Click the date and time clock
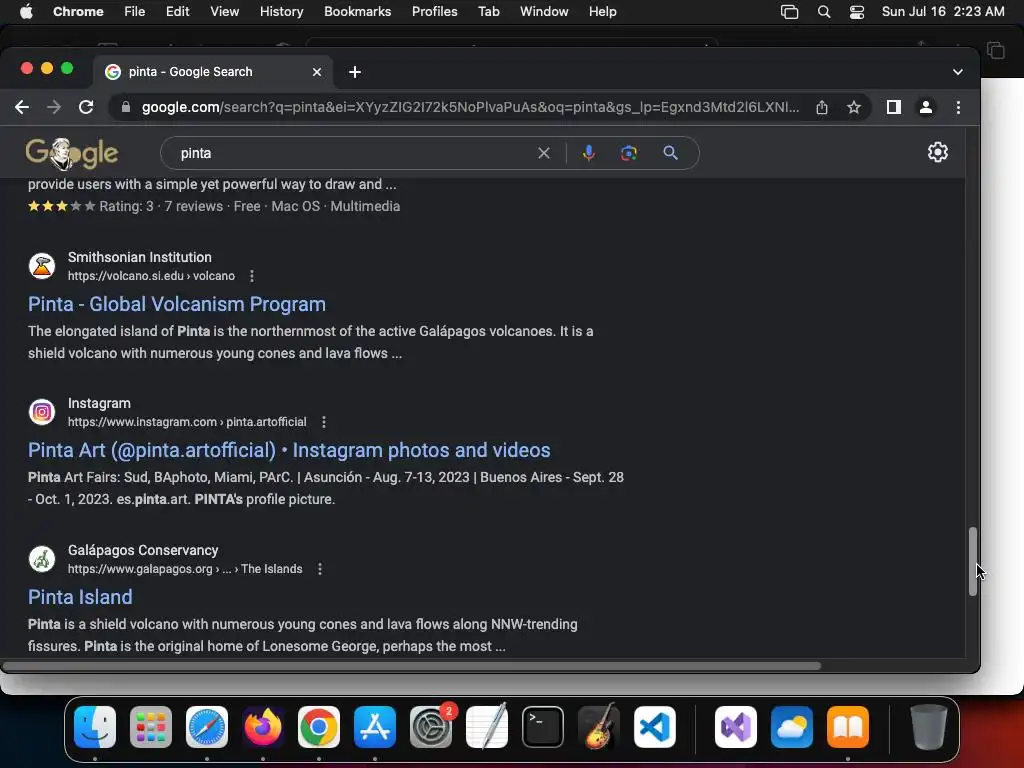 coord(942,12)
